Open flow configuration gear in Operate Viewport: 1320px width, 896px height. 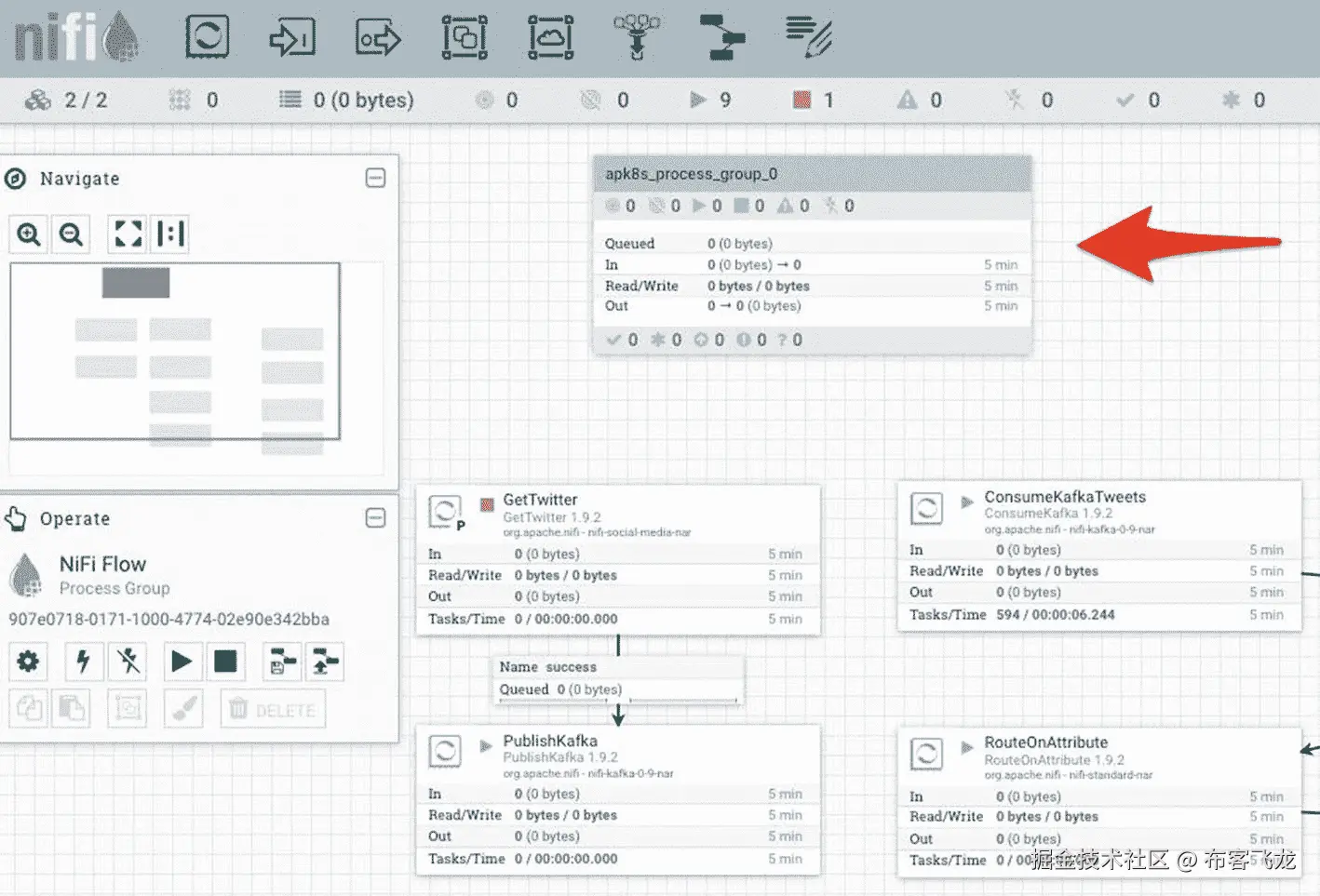29,662
